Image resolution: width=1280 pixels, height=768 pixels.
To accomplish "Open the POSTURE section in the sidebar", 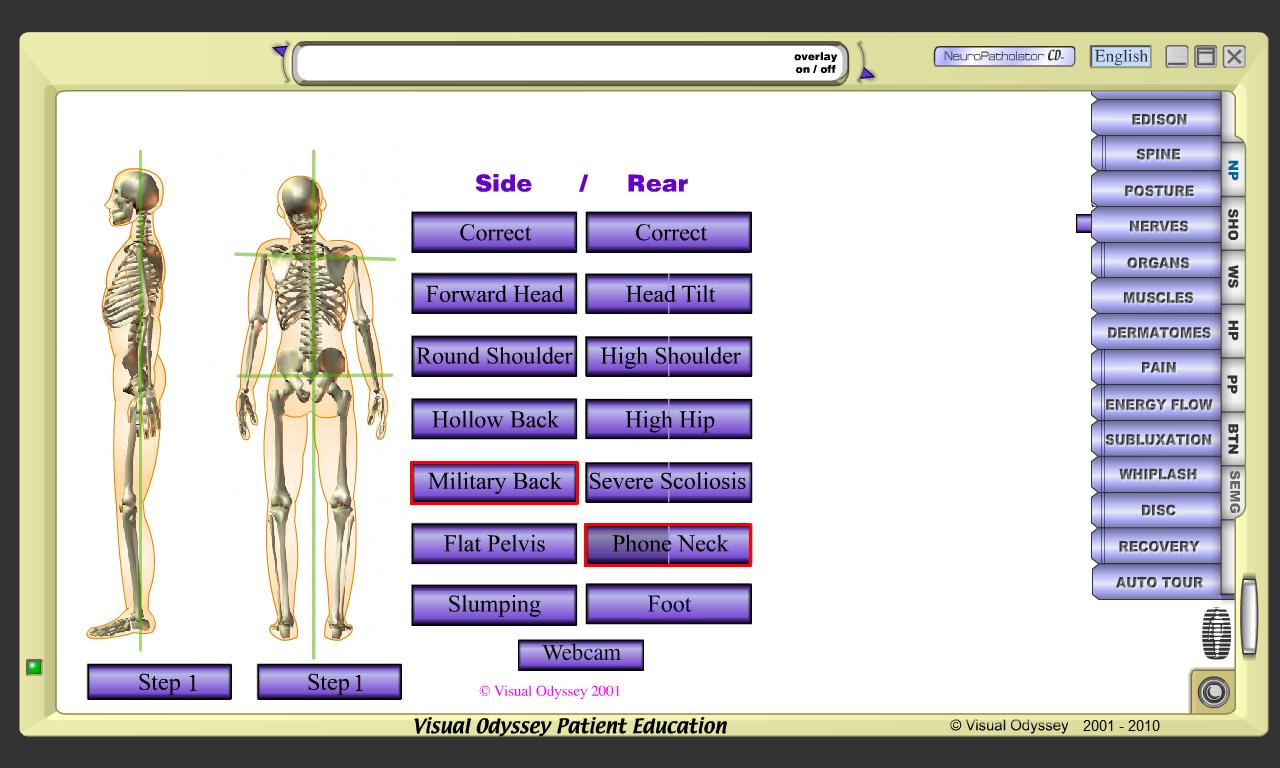I will click(1158, 190).
